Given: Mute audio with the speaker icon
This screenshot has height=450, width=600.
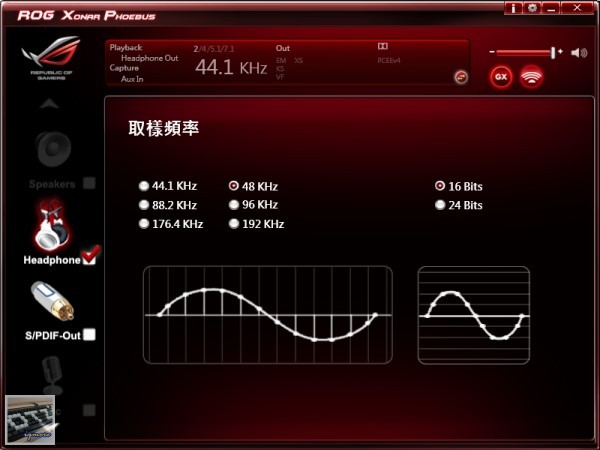Looking at the screenshot, I should pyautogui.click(x=579, y=53).
